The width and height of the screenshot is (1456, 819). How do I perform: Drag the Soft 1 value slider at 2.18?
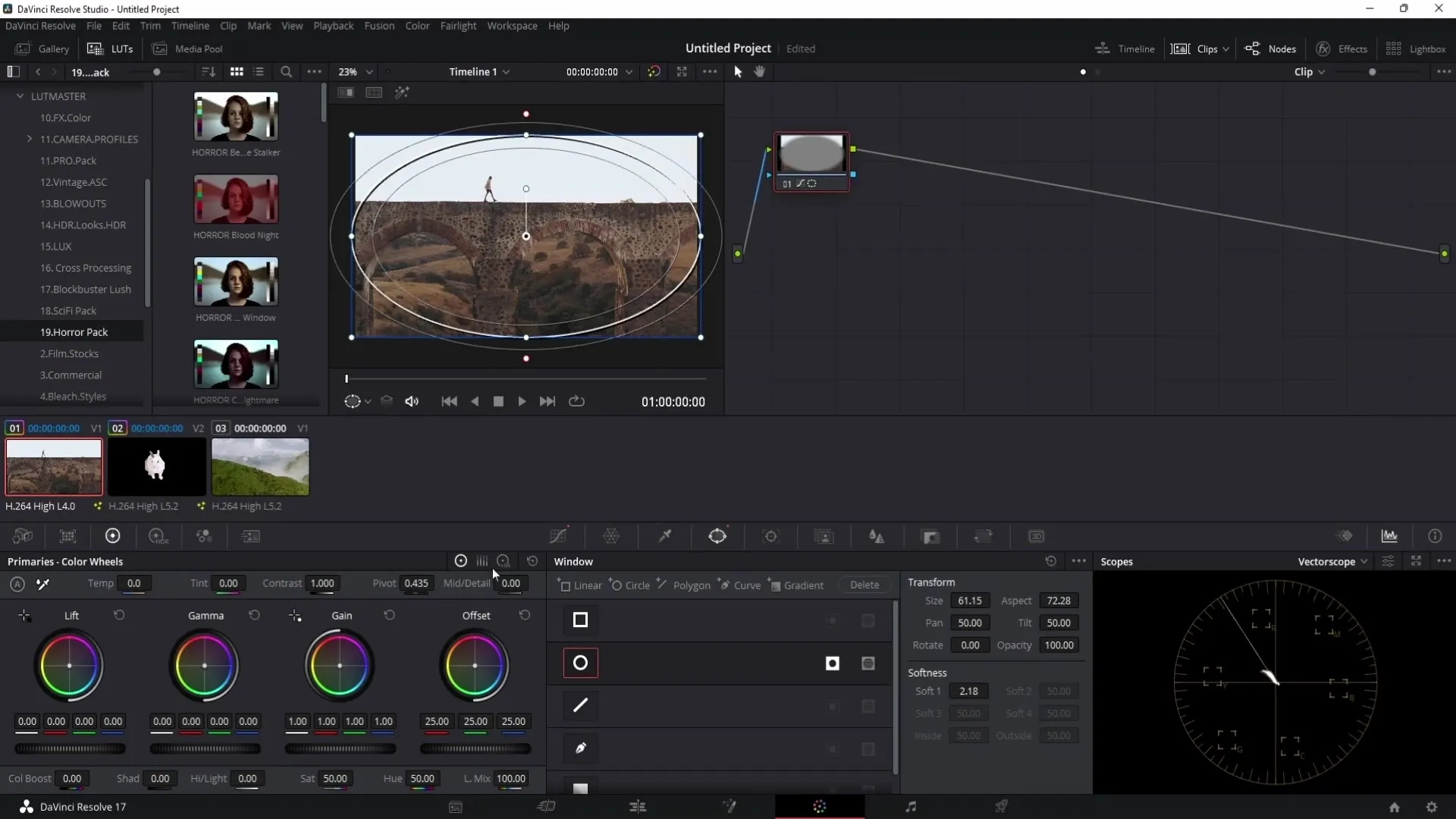pyautogui.click(x=968, y=690)
